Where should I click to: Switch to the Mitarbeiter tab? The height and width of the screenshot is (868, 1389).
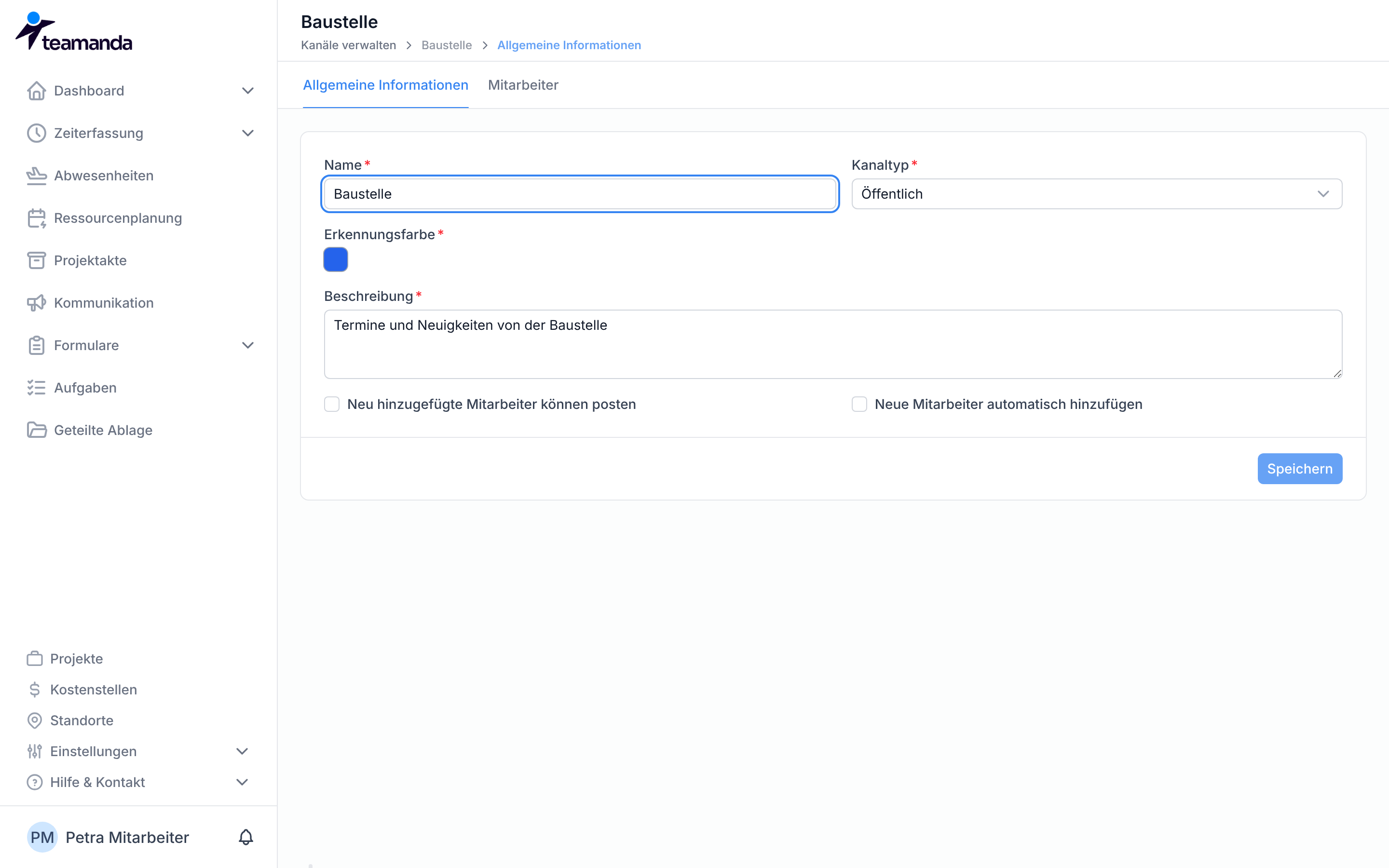523,85
